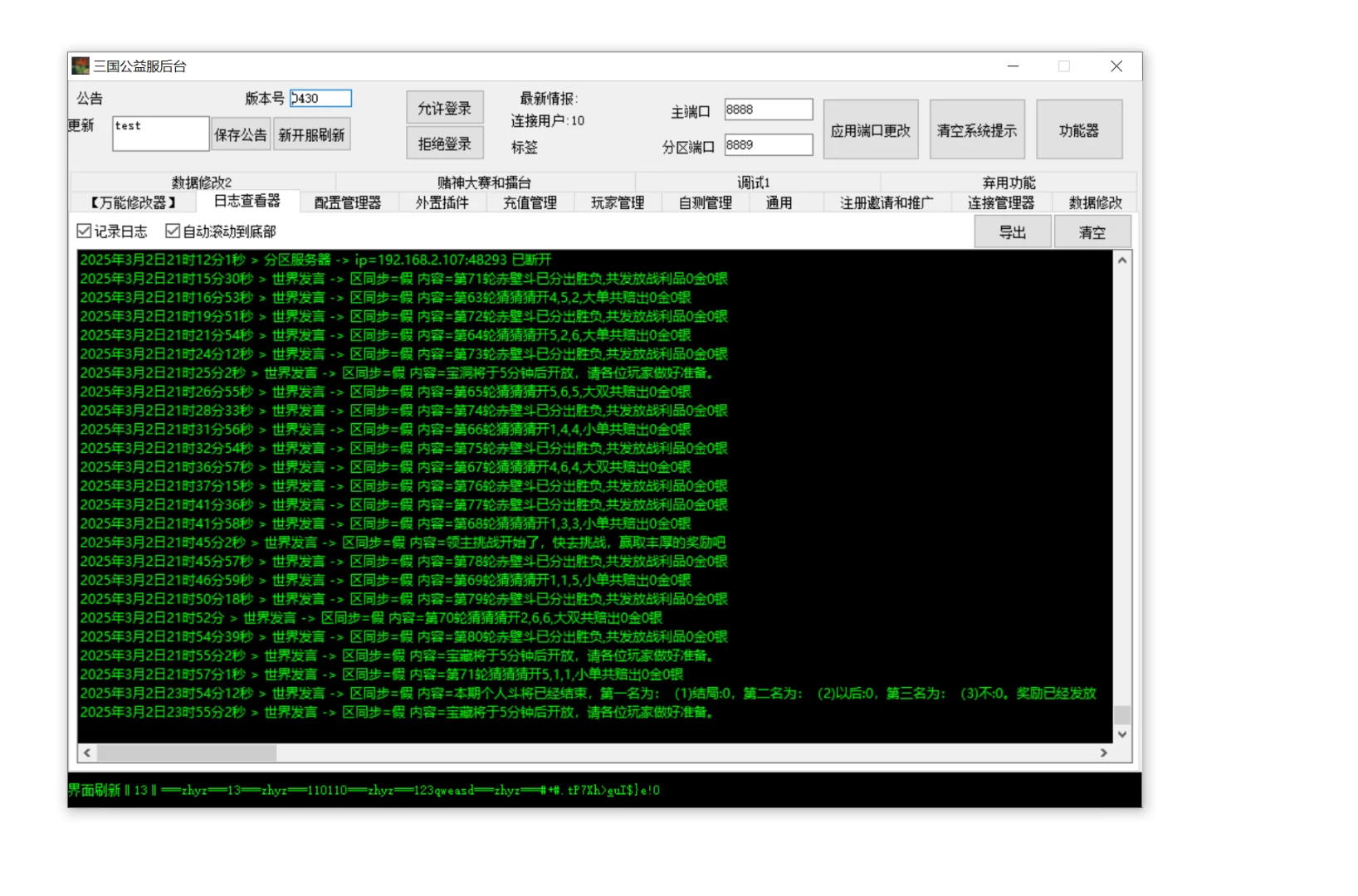Viewport: 1358px width, 896px height.
Task: Click the log scroll up arrow
Action: pos(1122,260)
